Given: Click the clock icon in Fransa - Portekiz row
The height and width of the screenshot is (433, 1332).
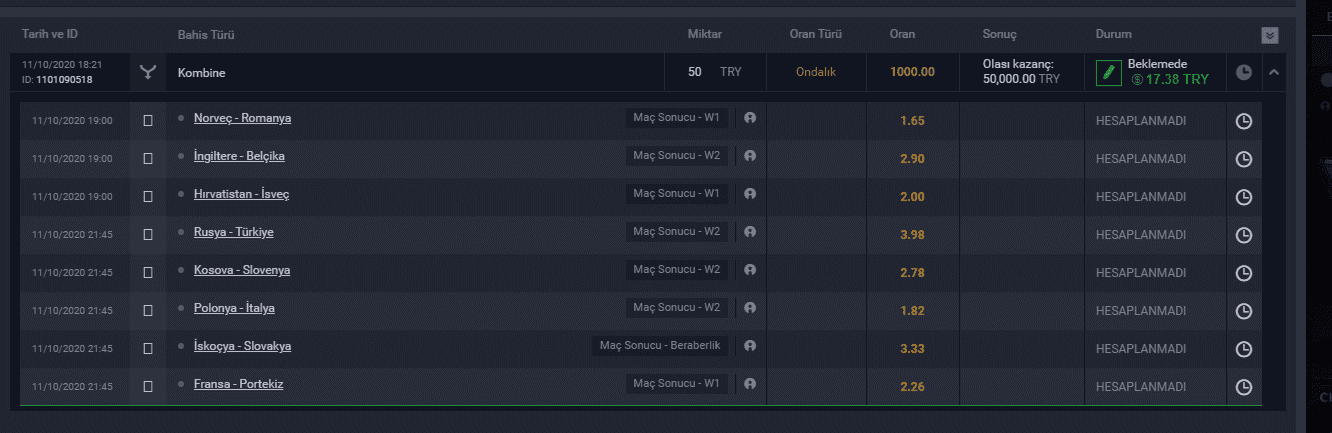Looking at the screenshot, I should click(1244, 387).
